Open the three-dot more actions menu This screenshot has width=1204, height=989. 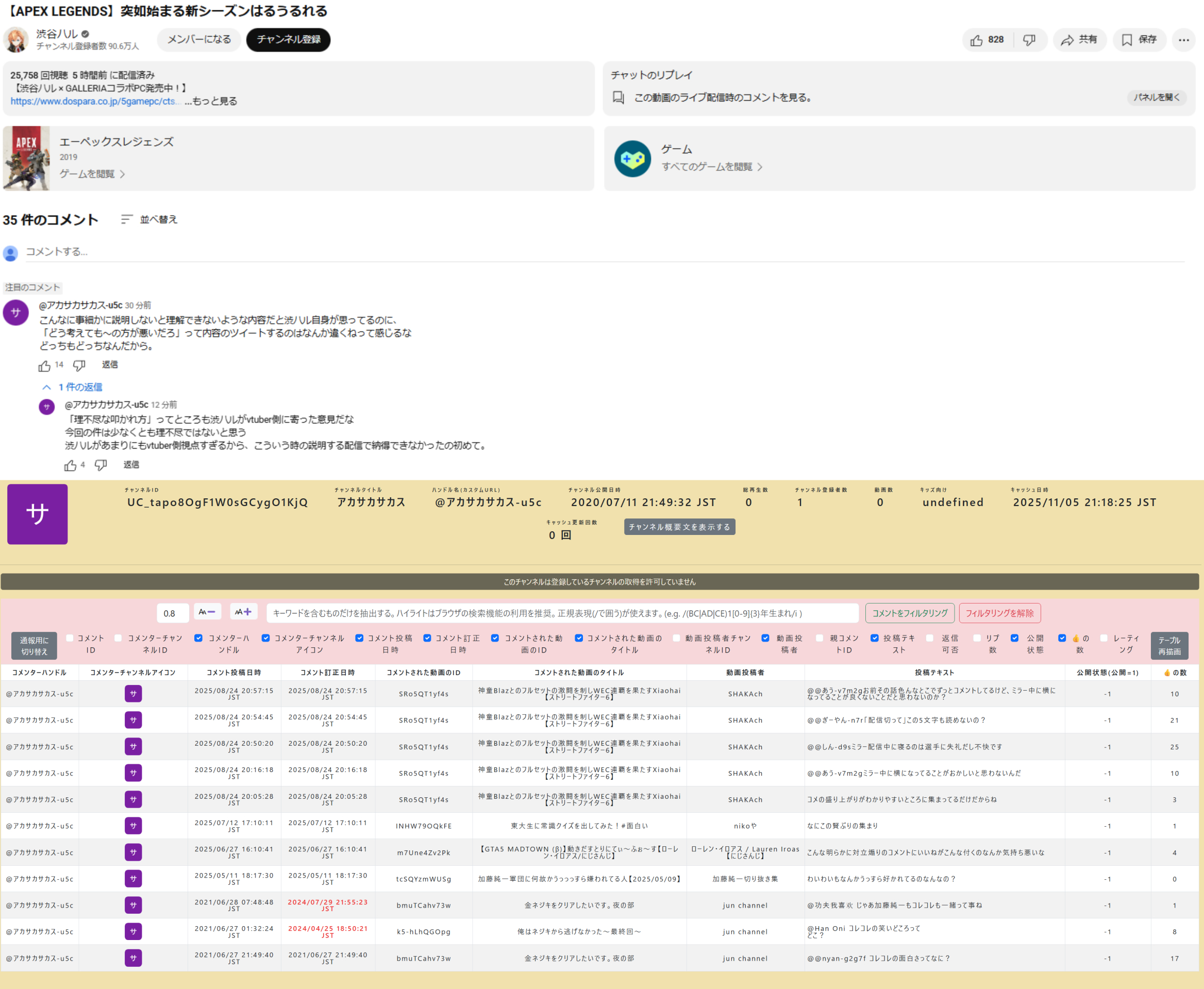pyautogui.click(x=1183, y=40)
